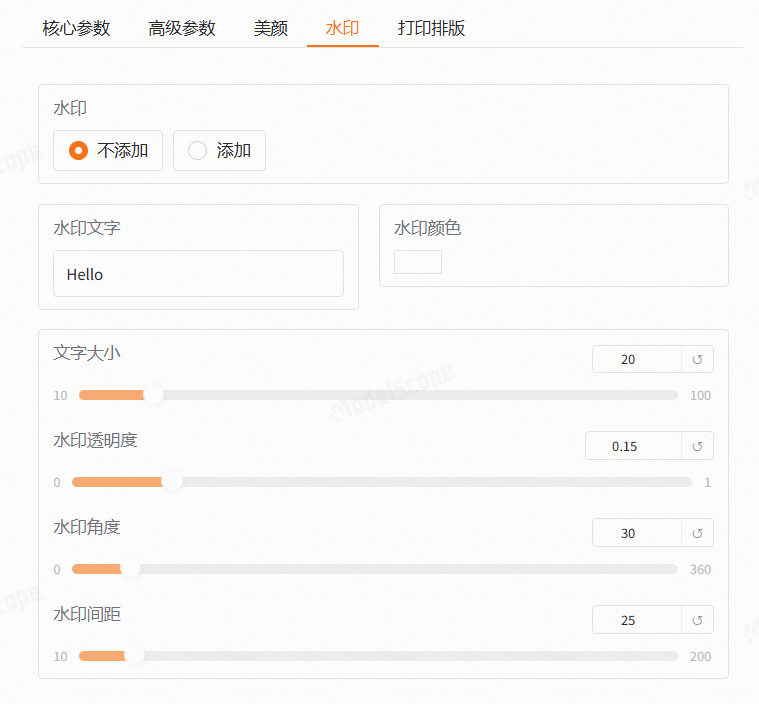Screen dimensions: 759x704
Task: Click the 水印文字 text field containing Hello
Action: (198, 274)
